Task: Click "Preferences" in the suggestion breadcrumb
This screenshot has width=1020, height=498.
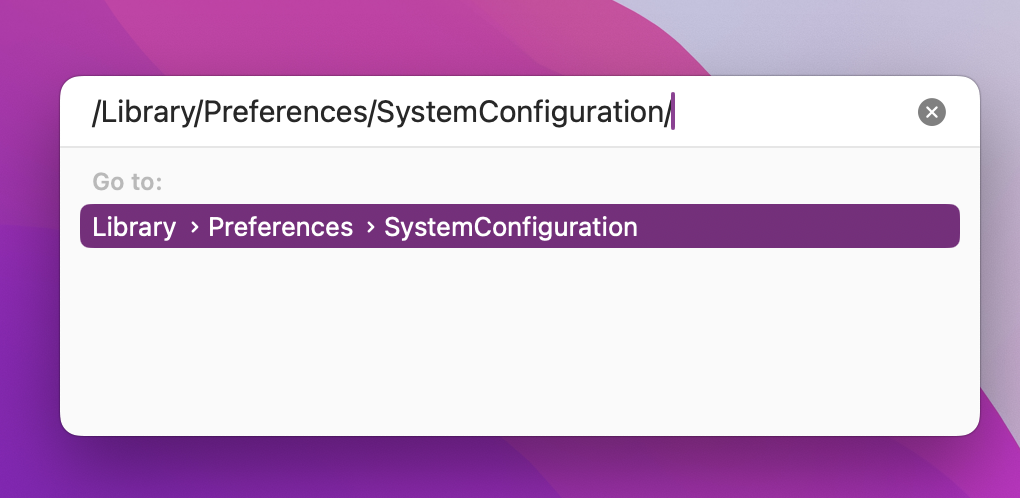Action: pos(280,227)
